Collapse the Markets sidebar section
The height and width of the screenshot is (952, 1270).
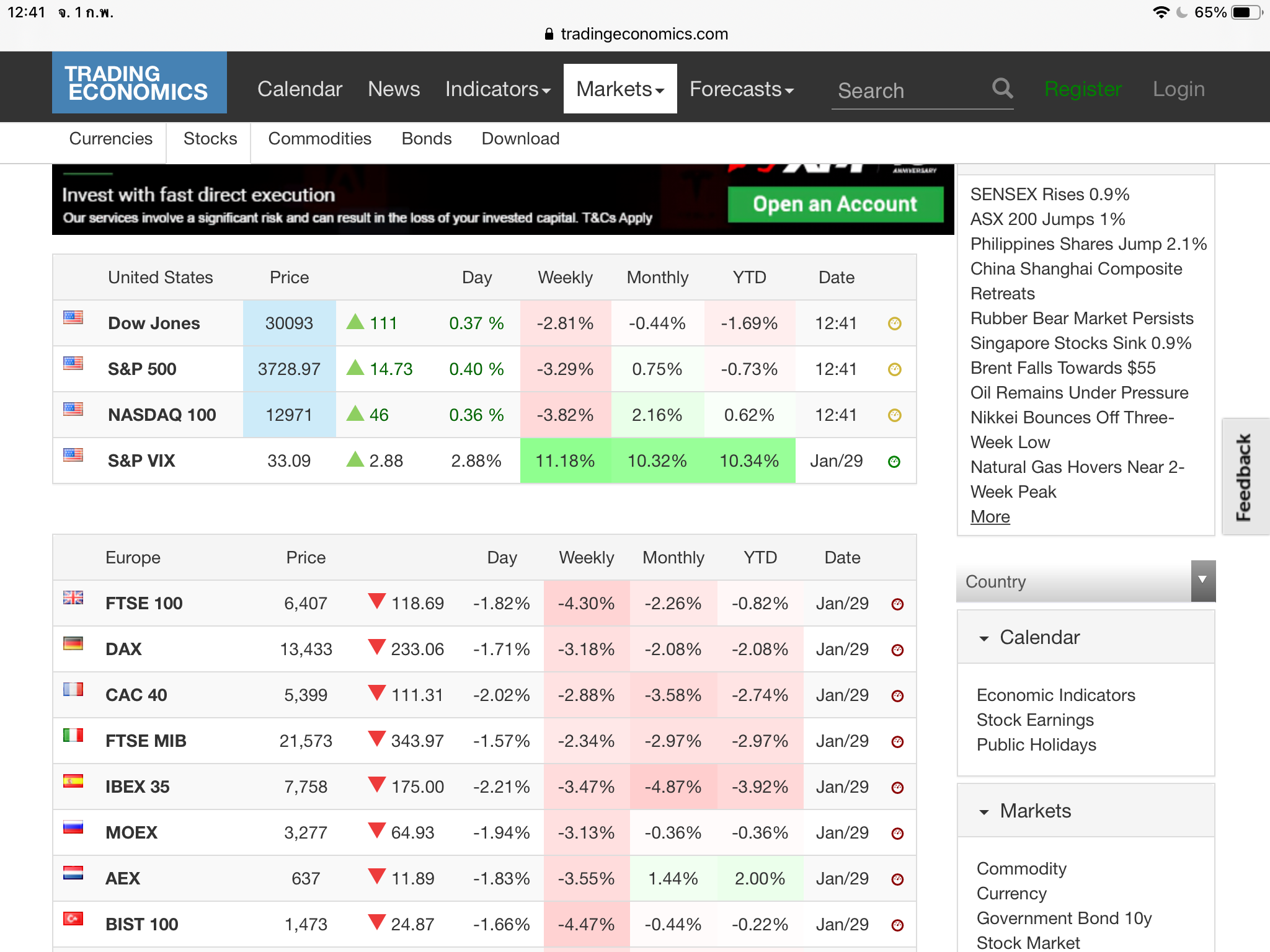[x=1035, y=811]
